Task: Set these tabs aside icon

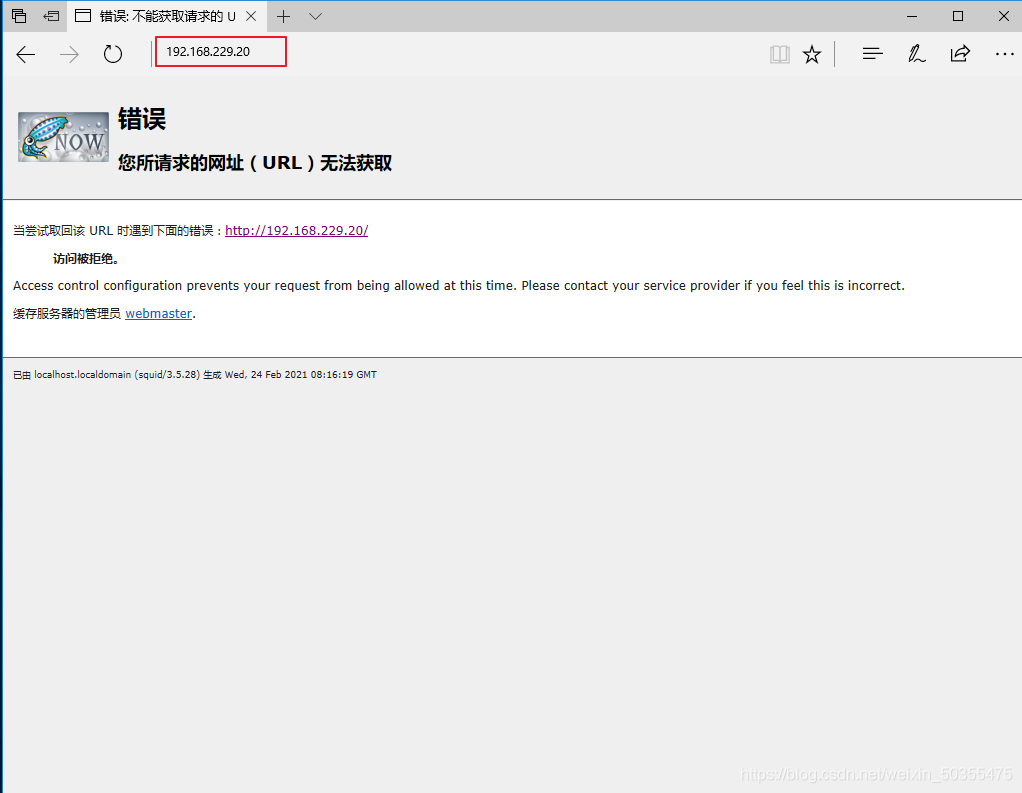Action: coord(51,16)
